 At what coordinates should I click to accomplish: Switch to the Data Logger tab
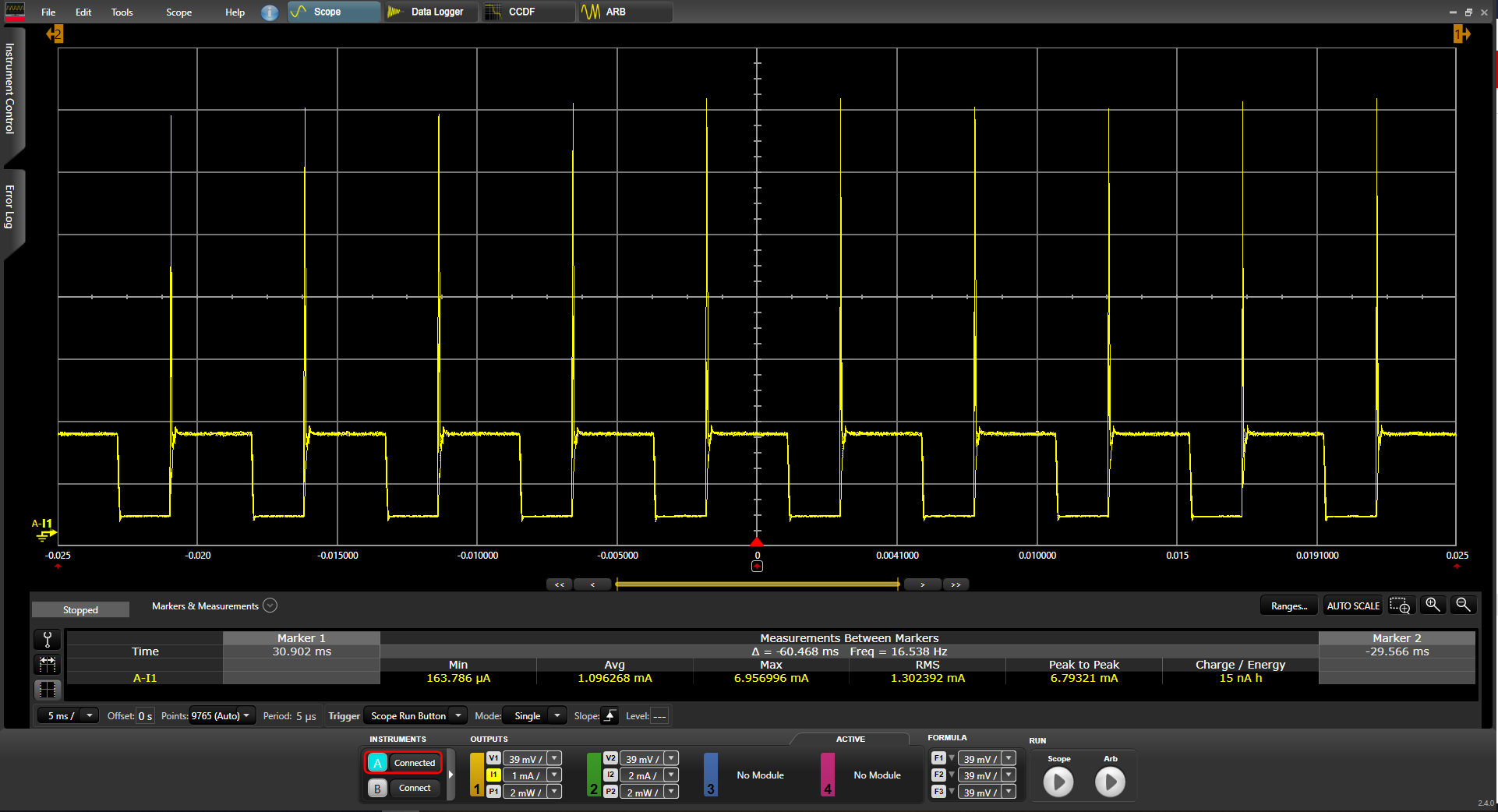coord(429,12)
